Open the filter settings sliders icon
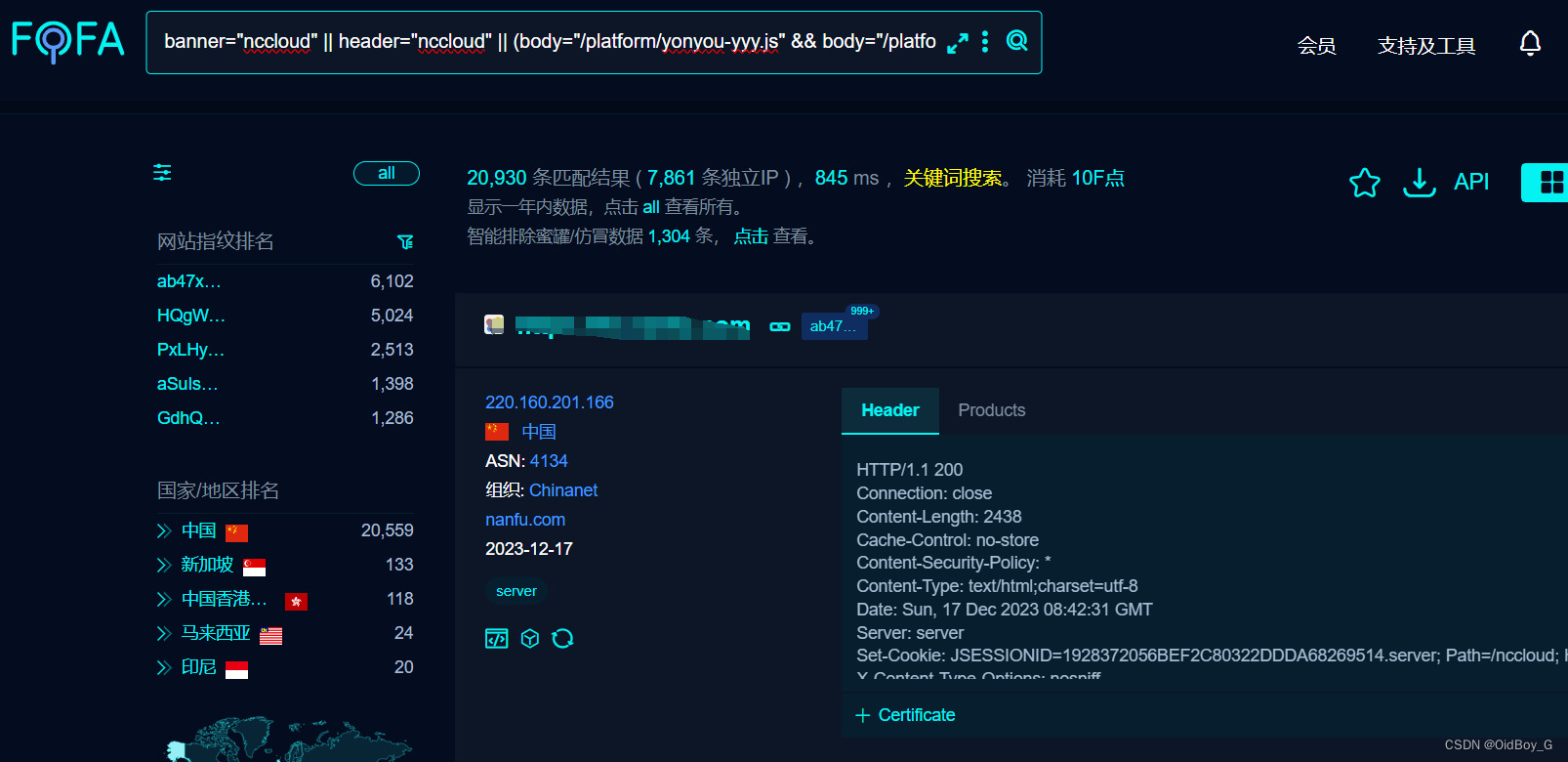This screenshot has height=762, width=1568. 162,173
